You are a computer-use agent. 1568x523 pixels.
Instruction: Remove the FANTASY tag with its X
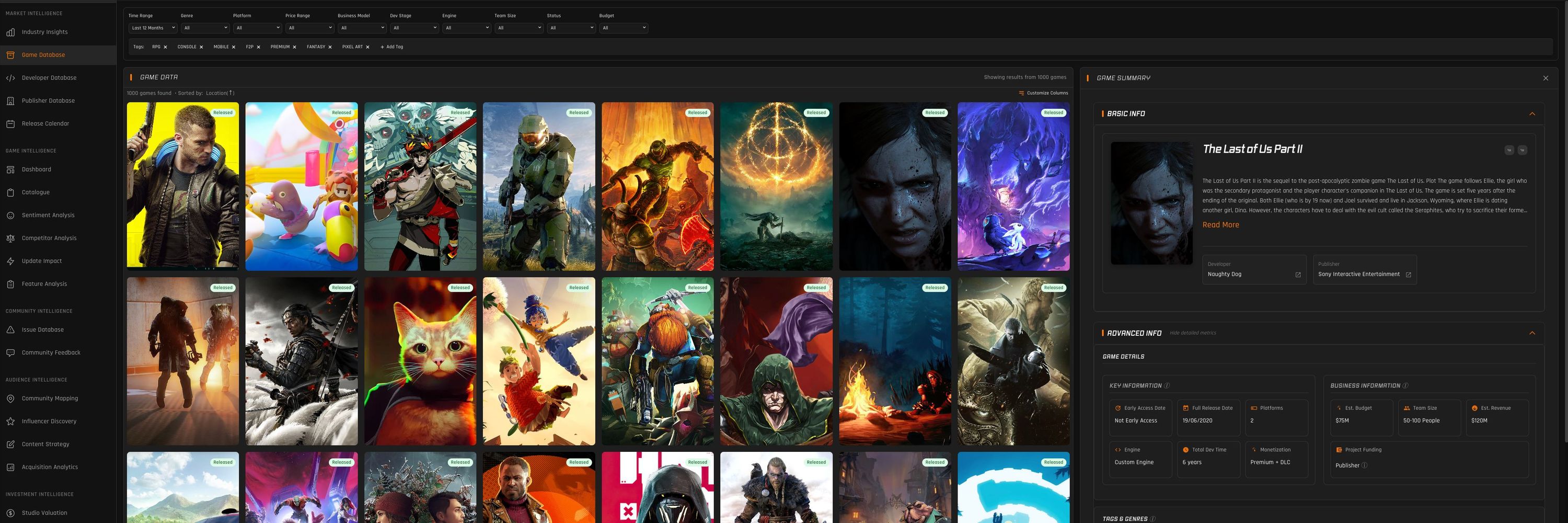(x=330, y=47)
